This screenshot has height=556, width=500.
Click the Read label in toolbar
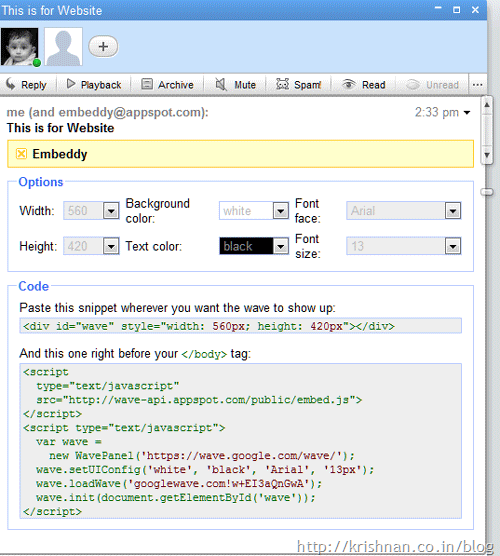[373, 85]
